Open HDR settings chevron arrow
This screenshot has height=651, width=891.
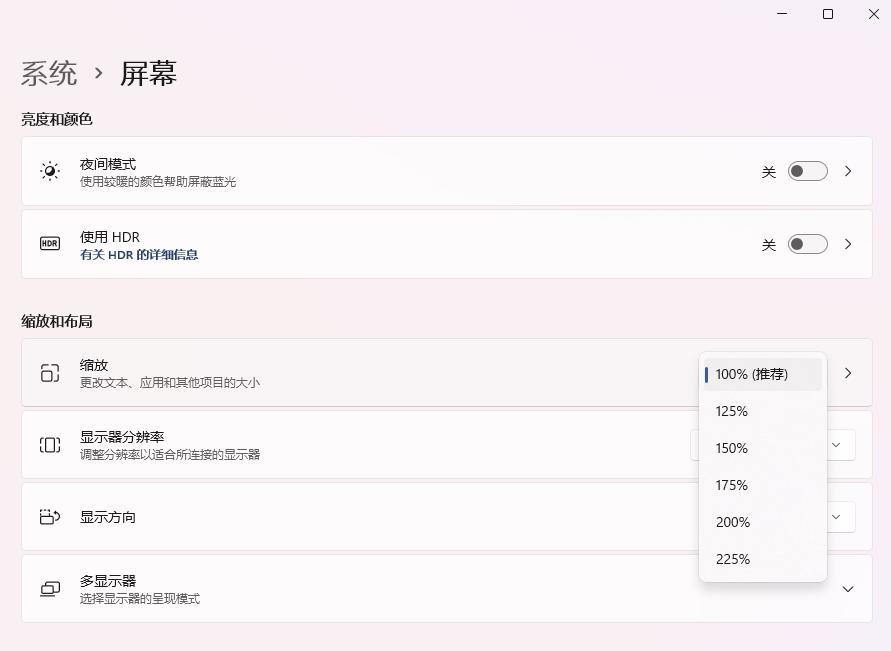tap(848, 244)
